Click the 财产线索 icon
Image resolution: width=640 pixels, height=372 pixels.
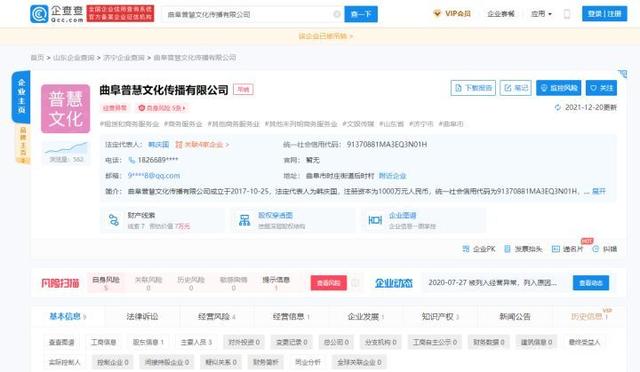point(114,220)
